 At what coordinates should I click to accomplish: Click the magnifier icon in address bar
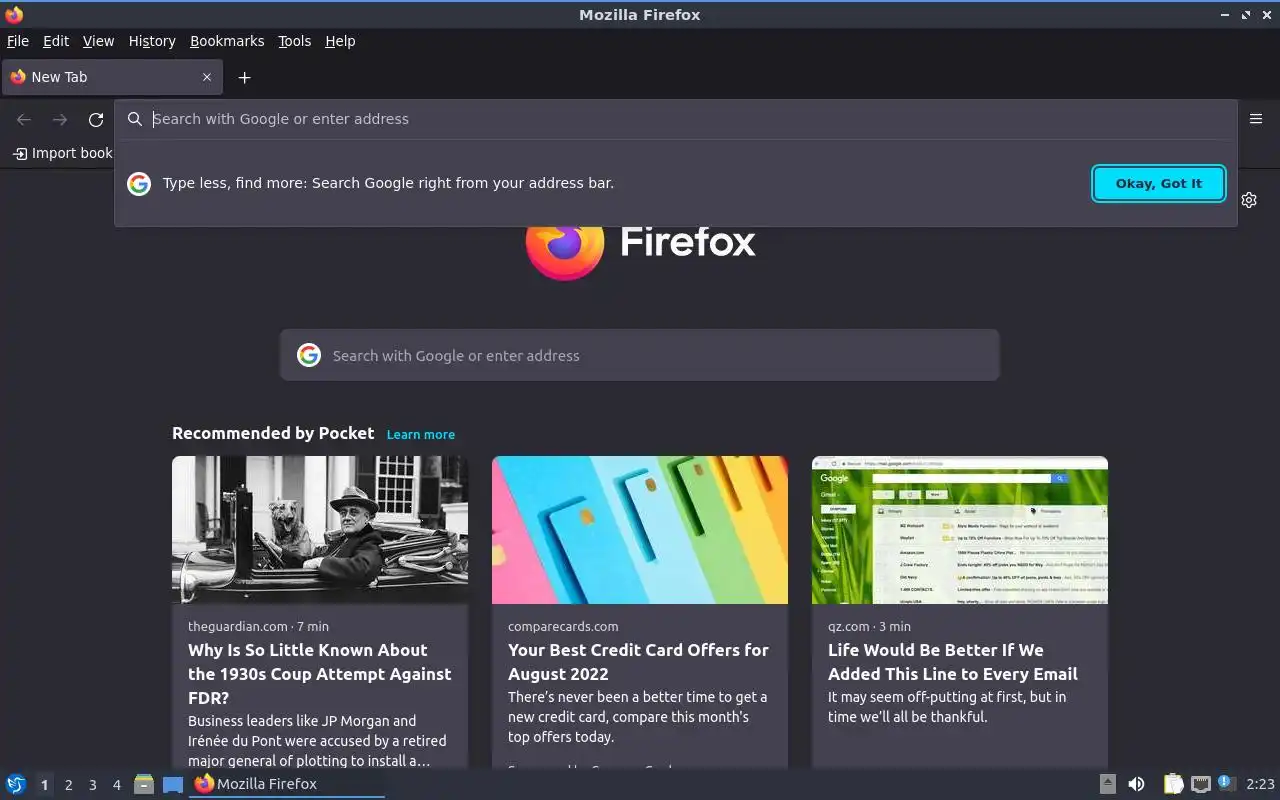135,119
